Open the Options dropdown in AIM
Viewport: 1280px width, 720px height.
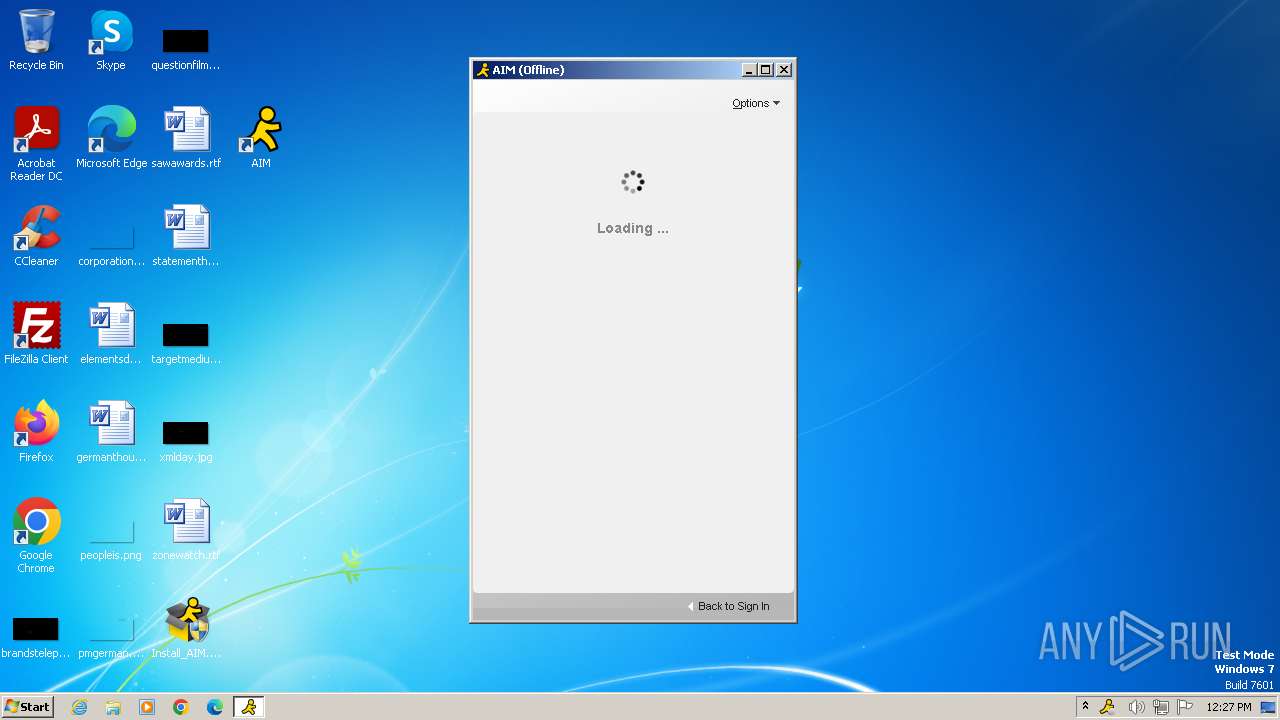click(x=755, y=103)
